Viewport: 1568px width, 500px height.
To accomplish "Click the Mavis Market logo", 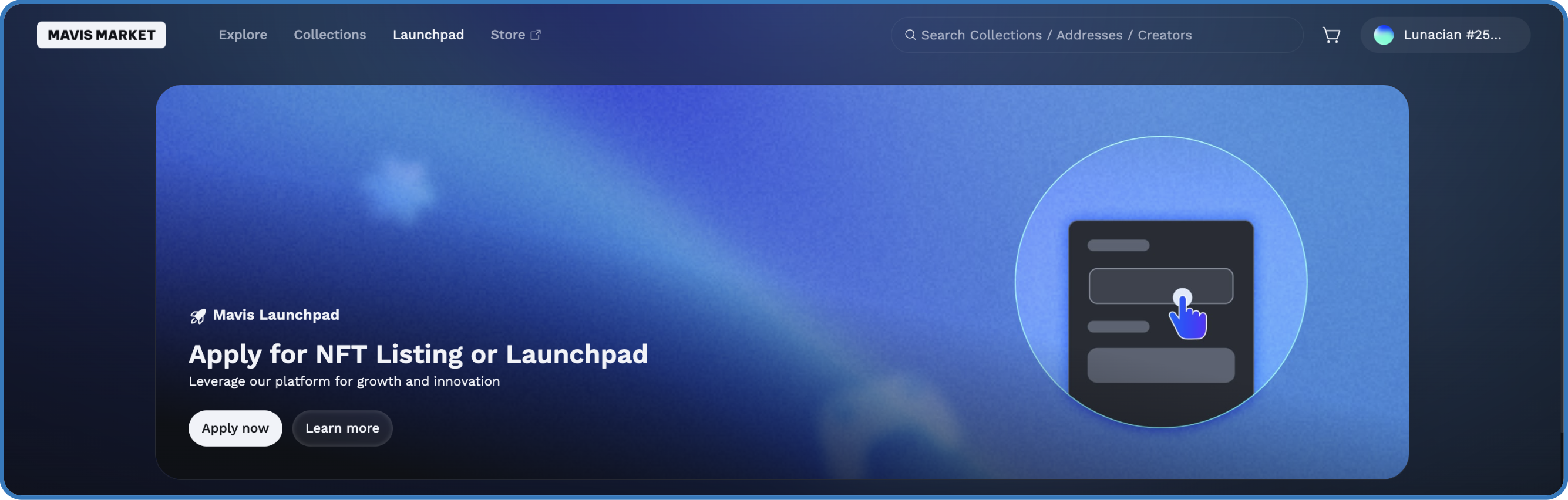I will coord(101,35).
